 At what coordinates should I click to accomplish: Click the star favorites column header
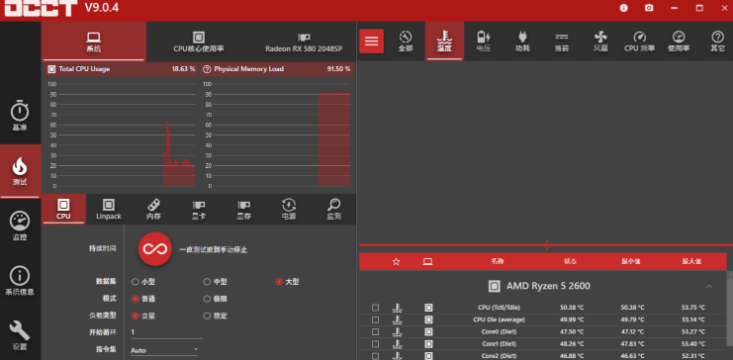[x=396, y=262]
